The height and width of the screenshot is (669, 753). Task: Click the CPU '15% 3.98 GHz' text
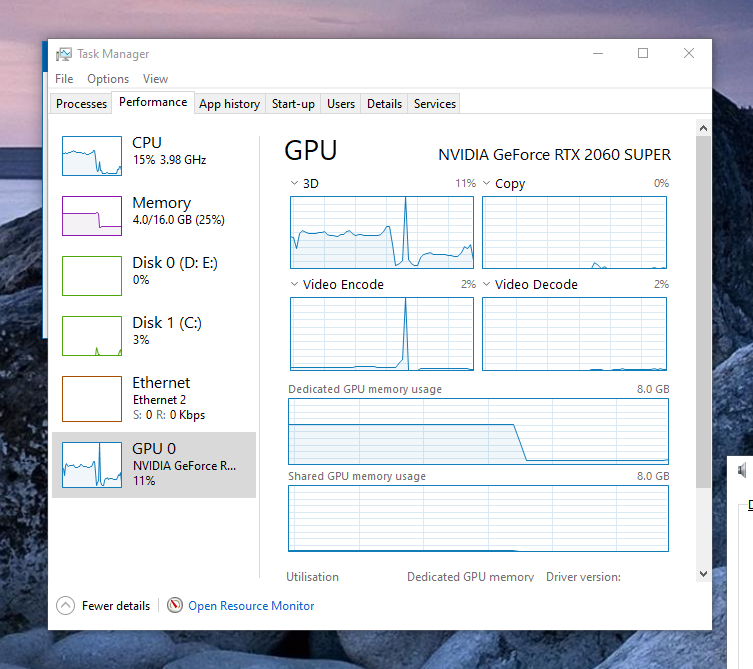[170, 160]
